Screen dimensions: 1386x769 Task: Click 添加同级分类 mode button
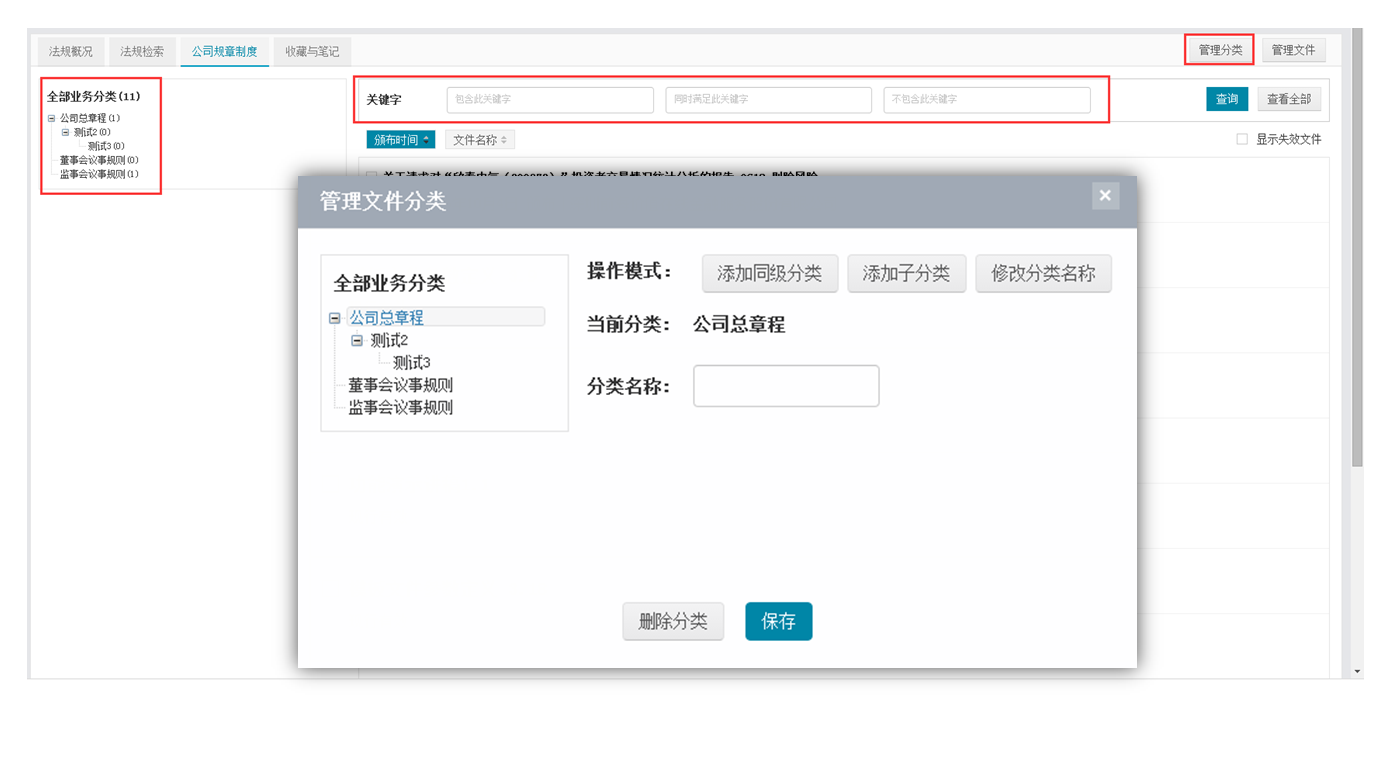pos(770,273)
